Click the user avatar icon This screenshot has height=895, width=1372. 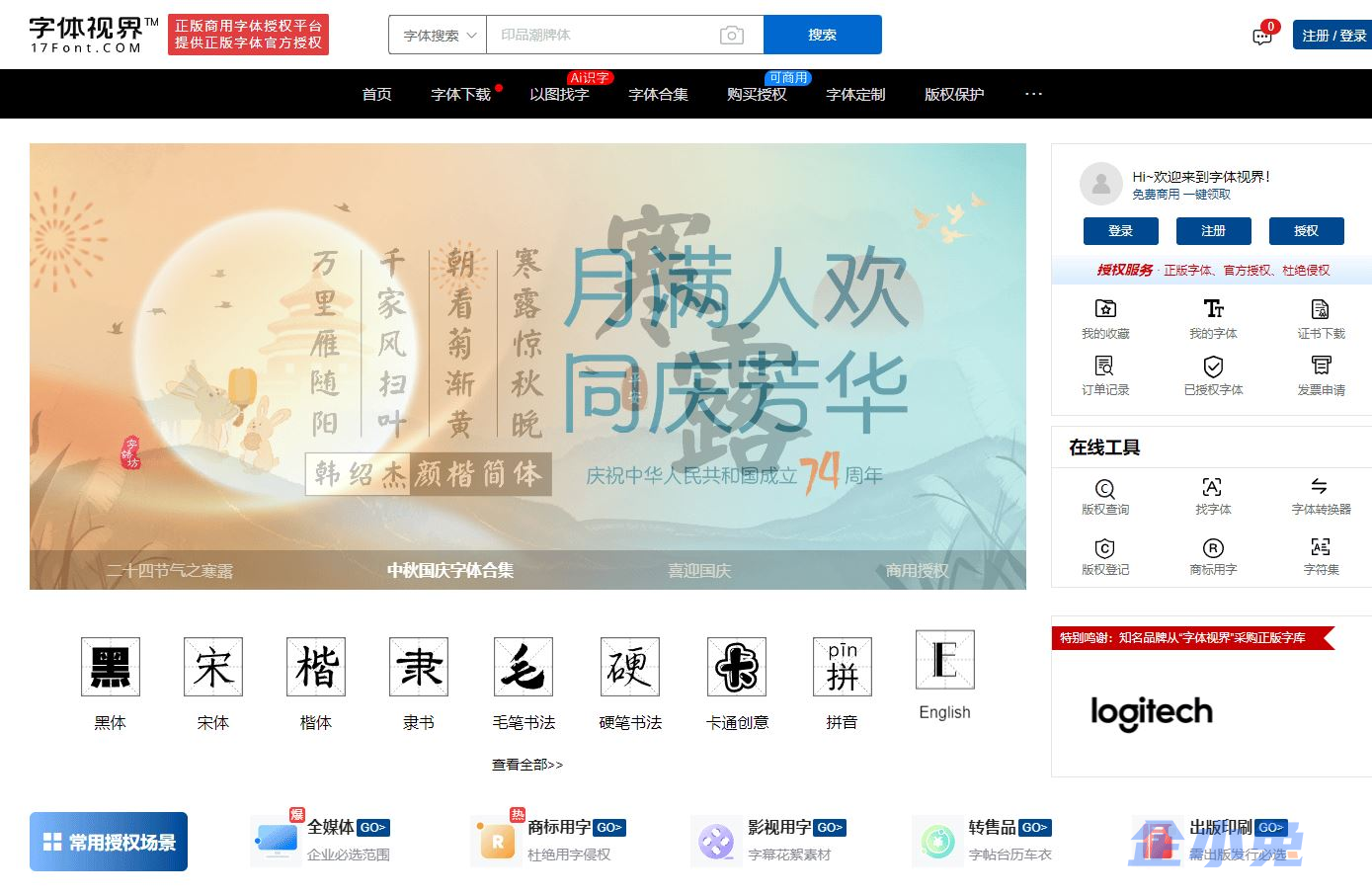[1100, 184]
